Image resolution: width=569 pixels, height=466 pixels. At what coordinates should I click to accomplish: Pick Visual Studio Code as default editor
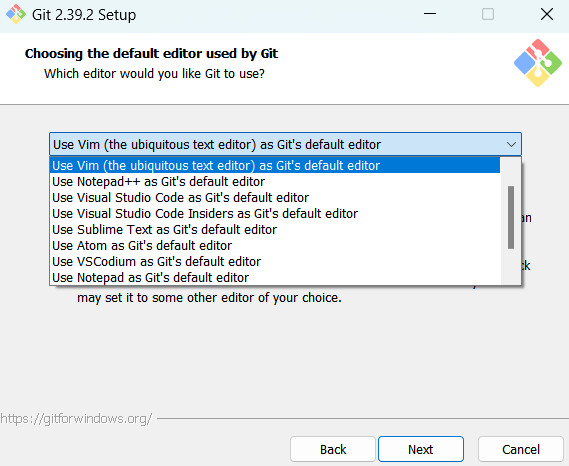tap(275, 197)
